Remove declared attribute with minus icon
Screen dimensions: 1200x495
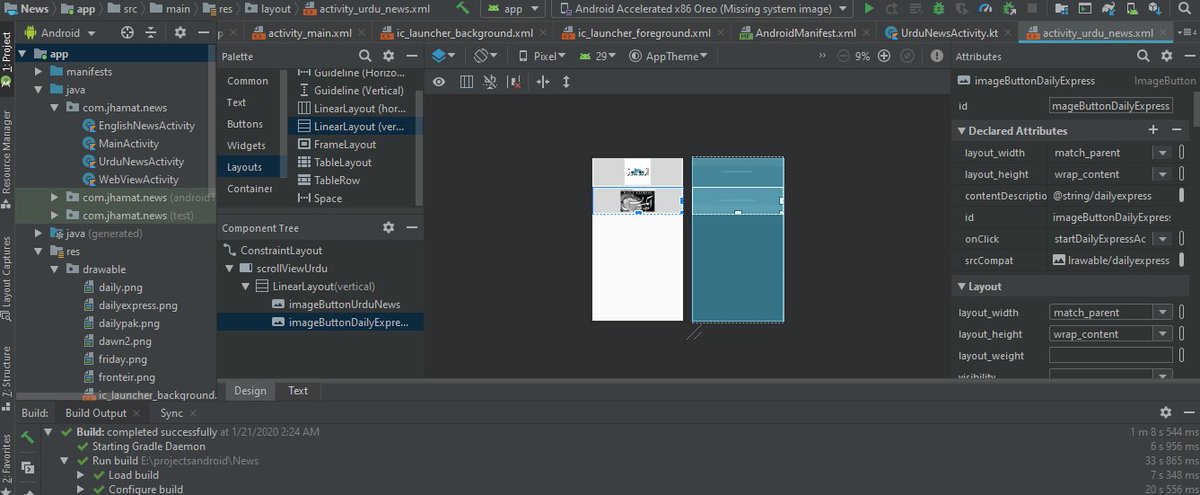1176,130
